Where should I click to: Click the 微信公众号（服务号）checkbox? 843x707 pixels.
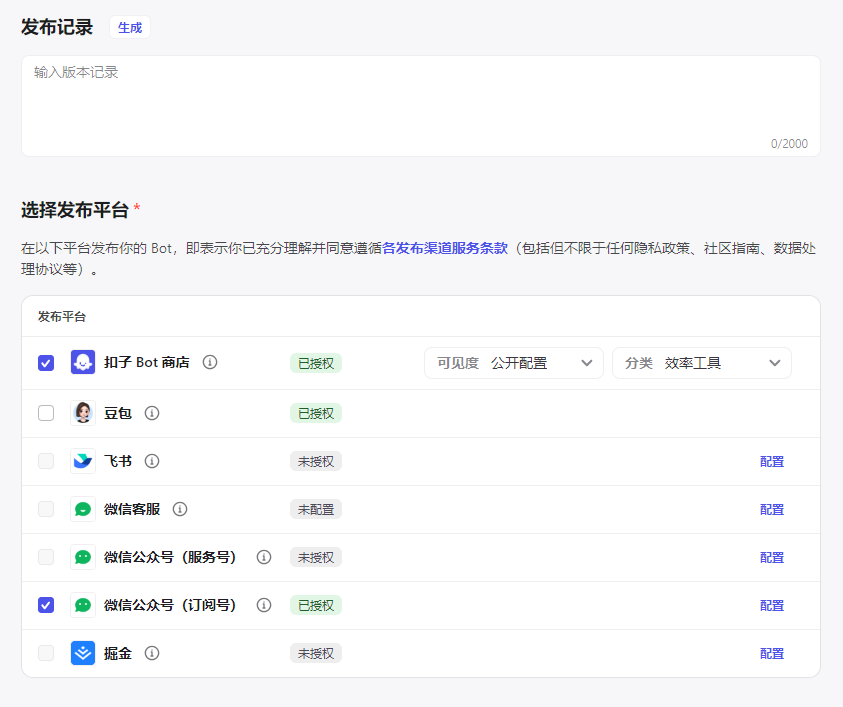coord(46,557)
